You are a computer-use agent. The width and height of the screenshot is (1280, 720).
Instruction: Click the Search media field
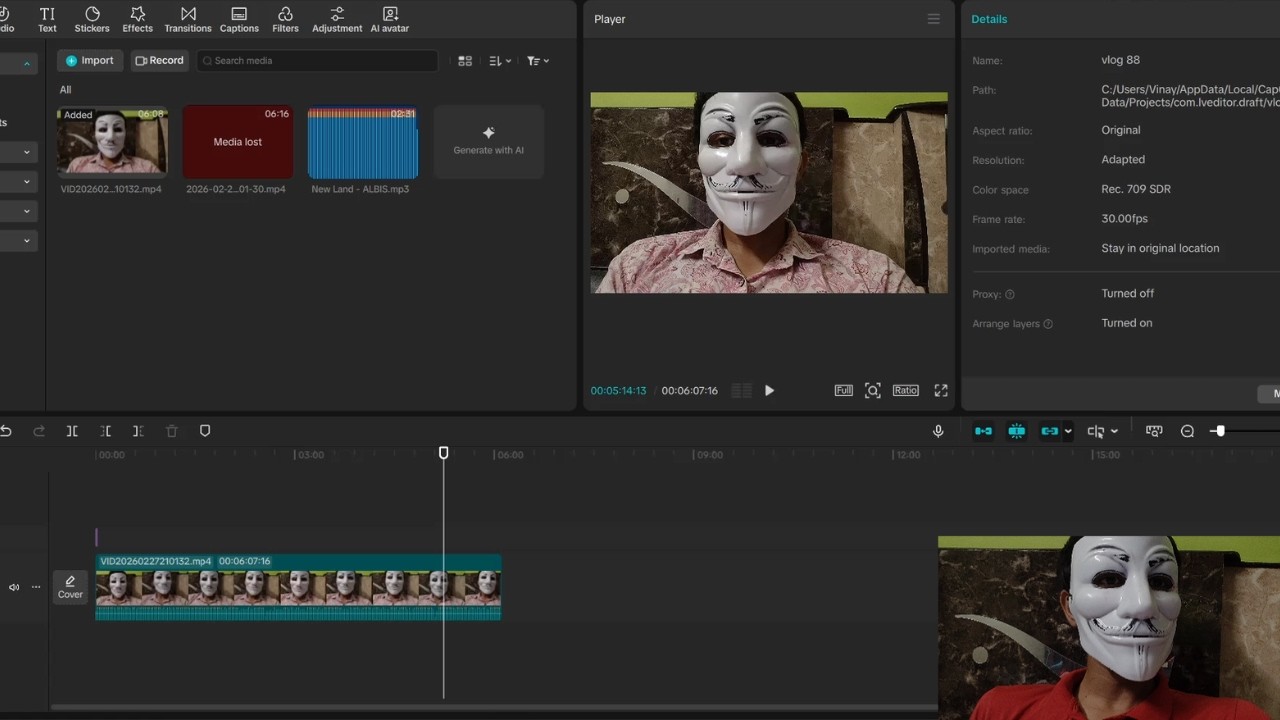(x=317, y=60)
